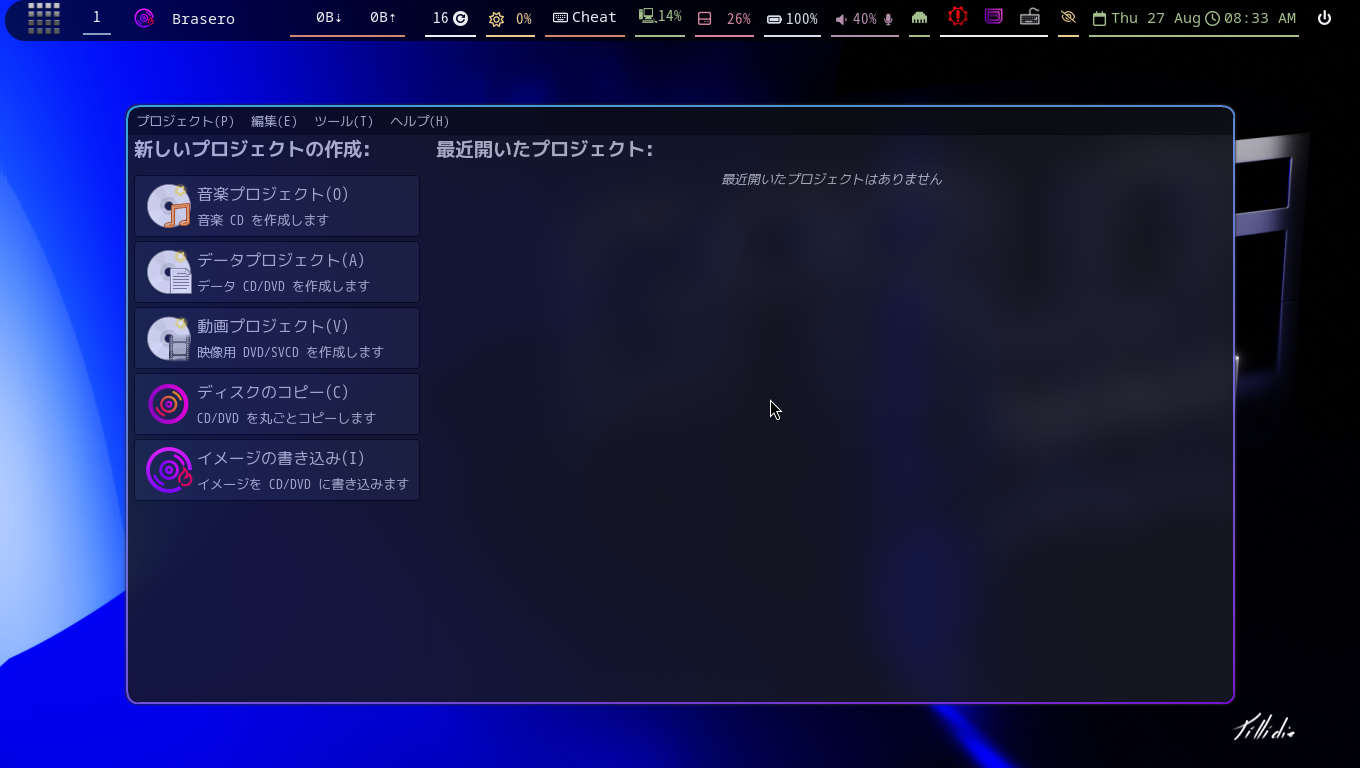Click the disk usage 26% indicator
This screenshot has height=768, width=1360.
point(724,19)
